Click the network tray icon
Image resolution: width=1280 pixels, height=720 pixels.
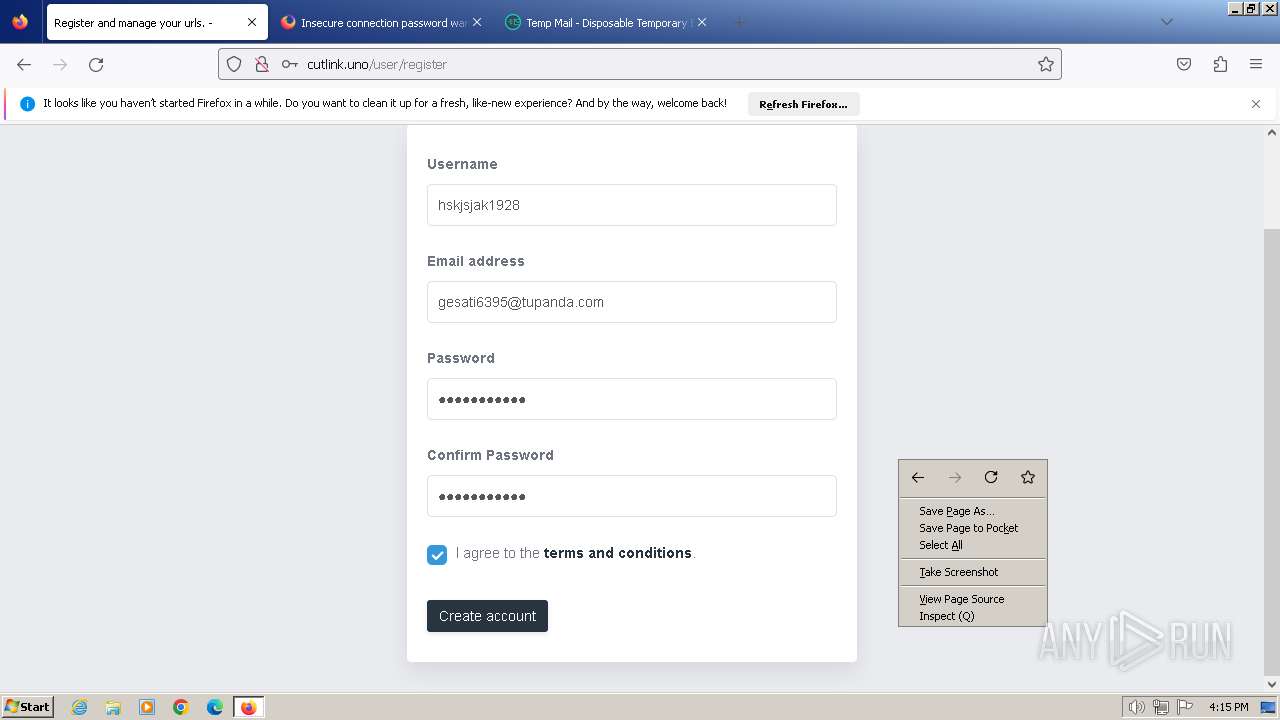tap(1161, 707)
